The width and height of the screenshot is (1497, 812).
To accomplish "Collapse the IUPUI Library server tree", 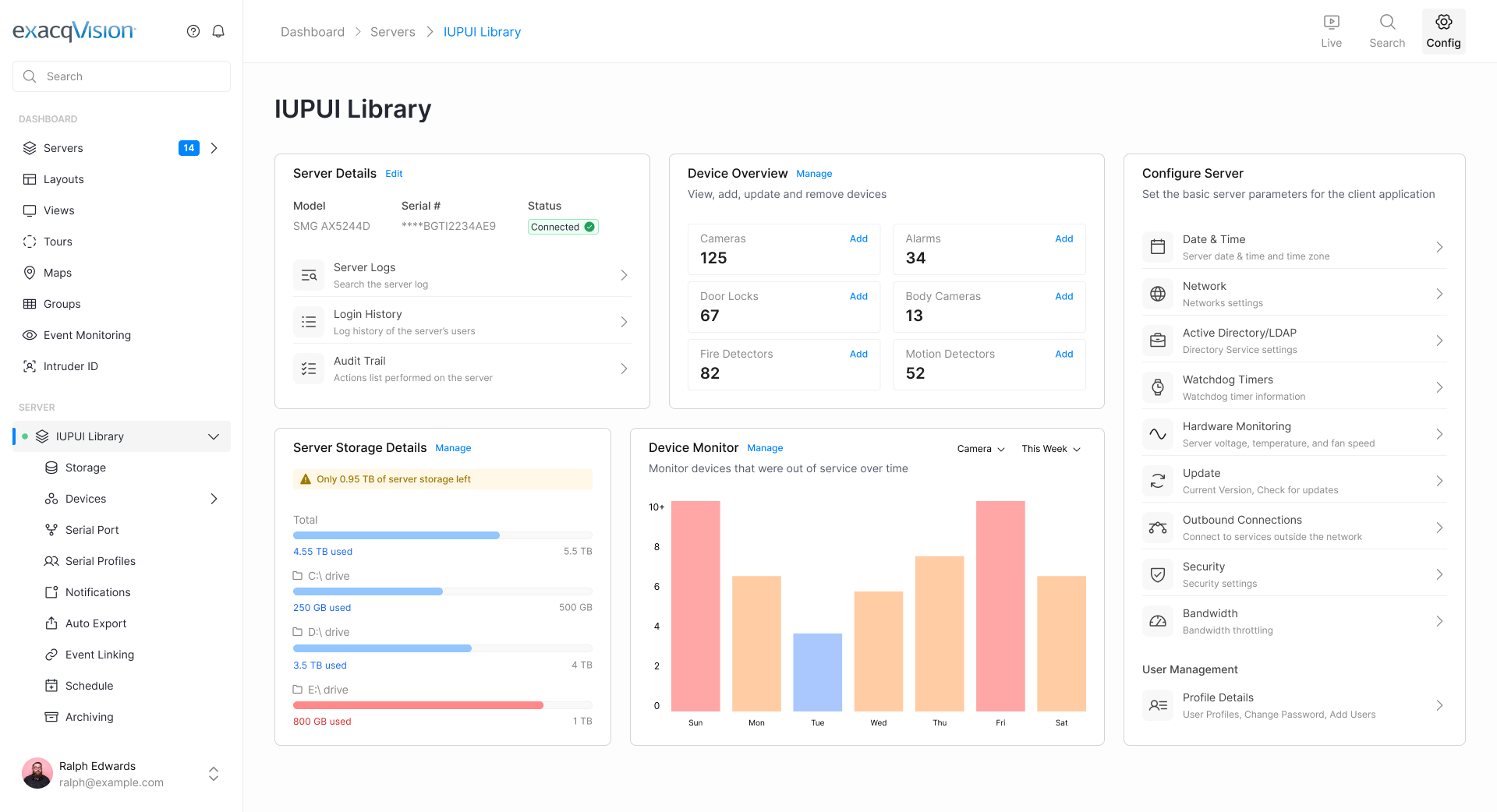I will click(x=214, y=436).
